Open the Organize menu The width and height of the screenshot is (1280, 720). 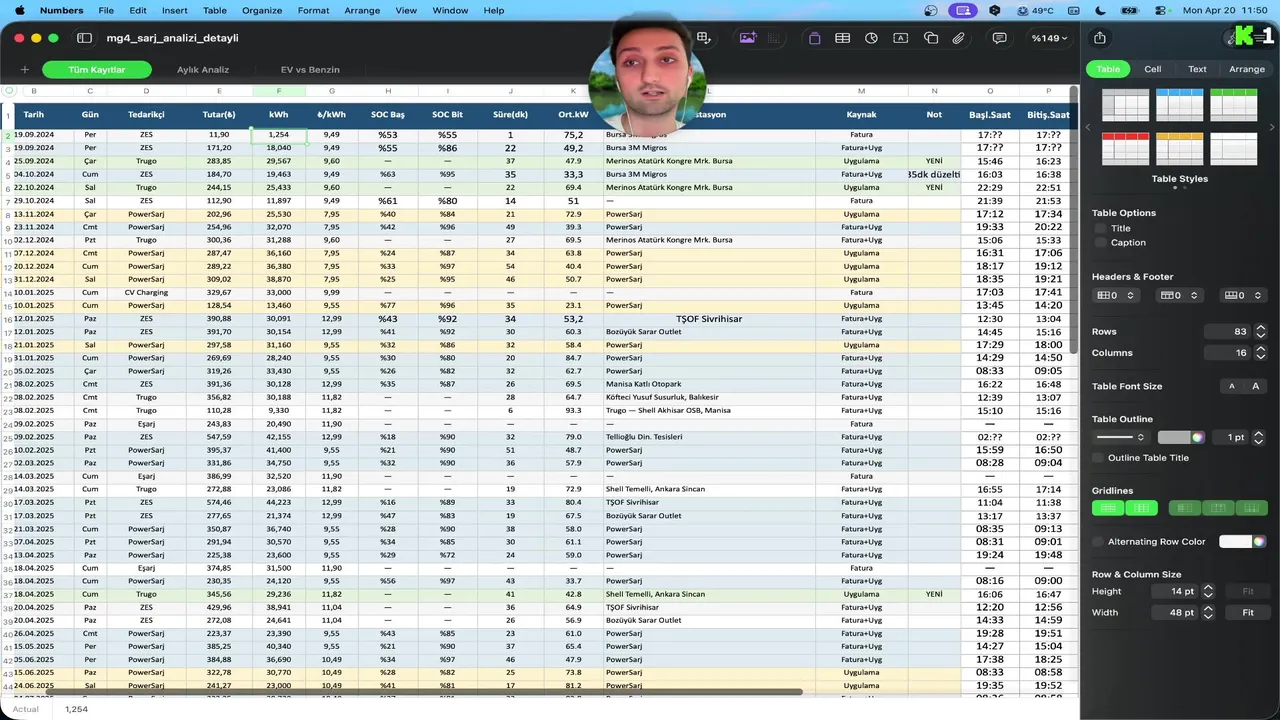point(262,10)
